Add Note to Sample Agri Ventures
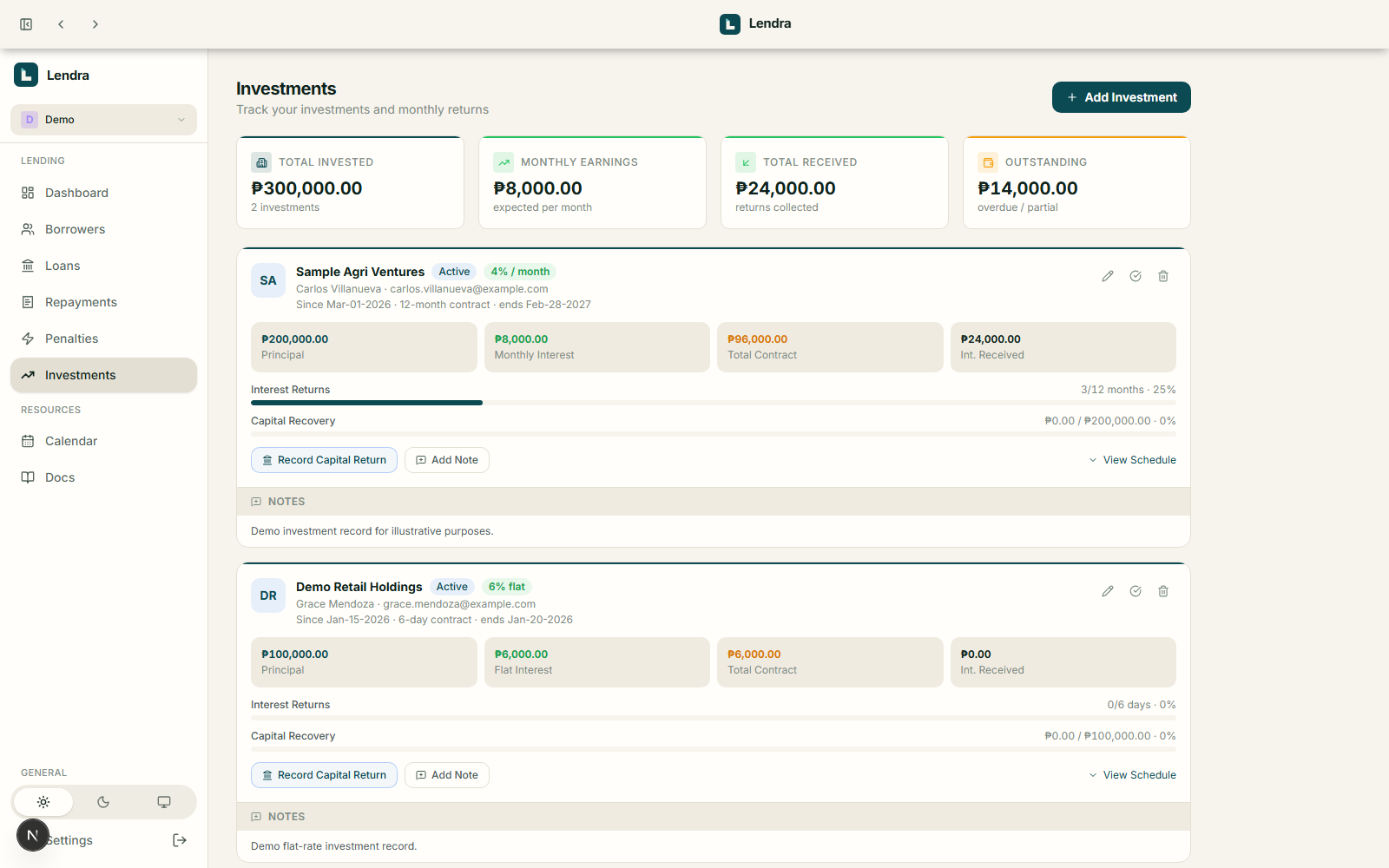Image resolution: width=1389 pixels, height=868 pixels. coord(447,460)
